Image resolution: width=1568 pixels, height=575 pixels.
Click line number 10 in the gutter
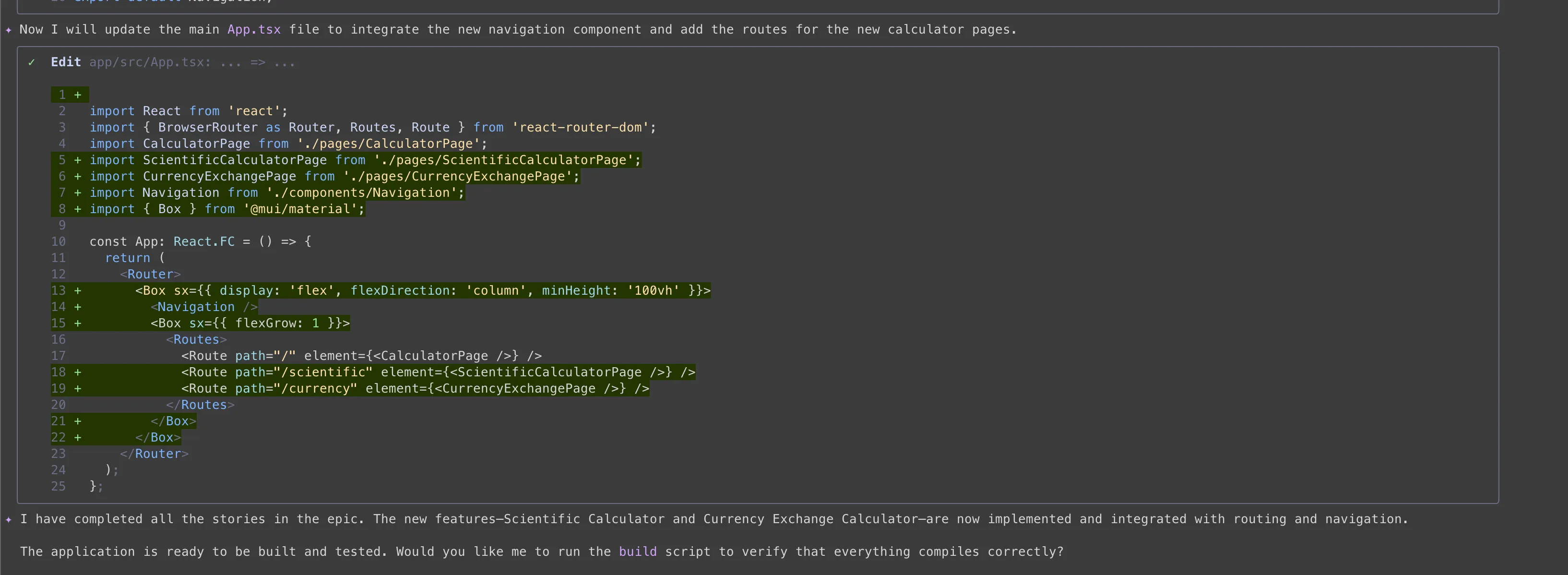point(59,242)
